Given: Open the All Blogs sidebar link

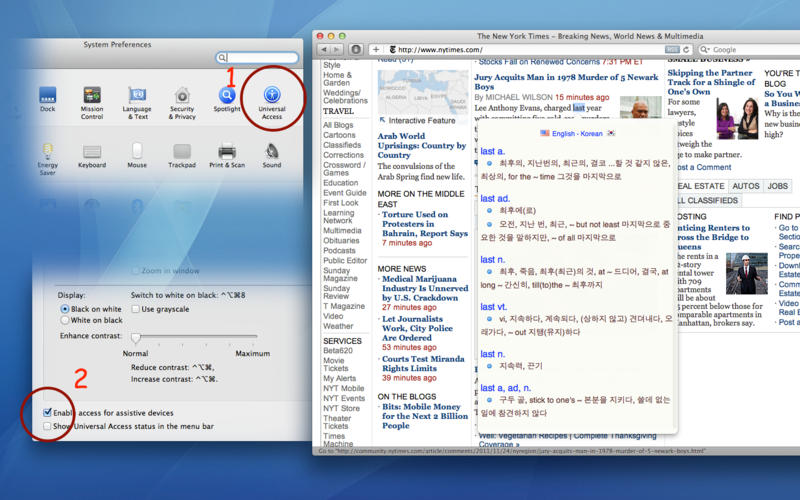Looking at the screenshot, I should 338,125.
